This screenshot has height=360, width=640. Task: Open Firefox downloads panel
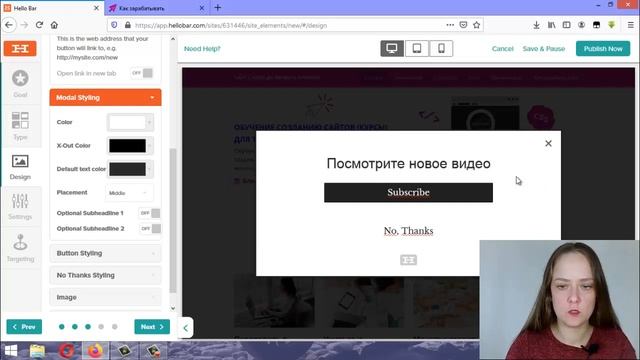coord(536,25)
